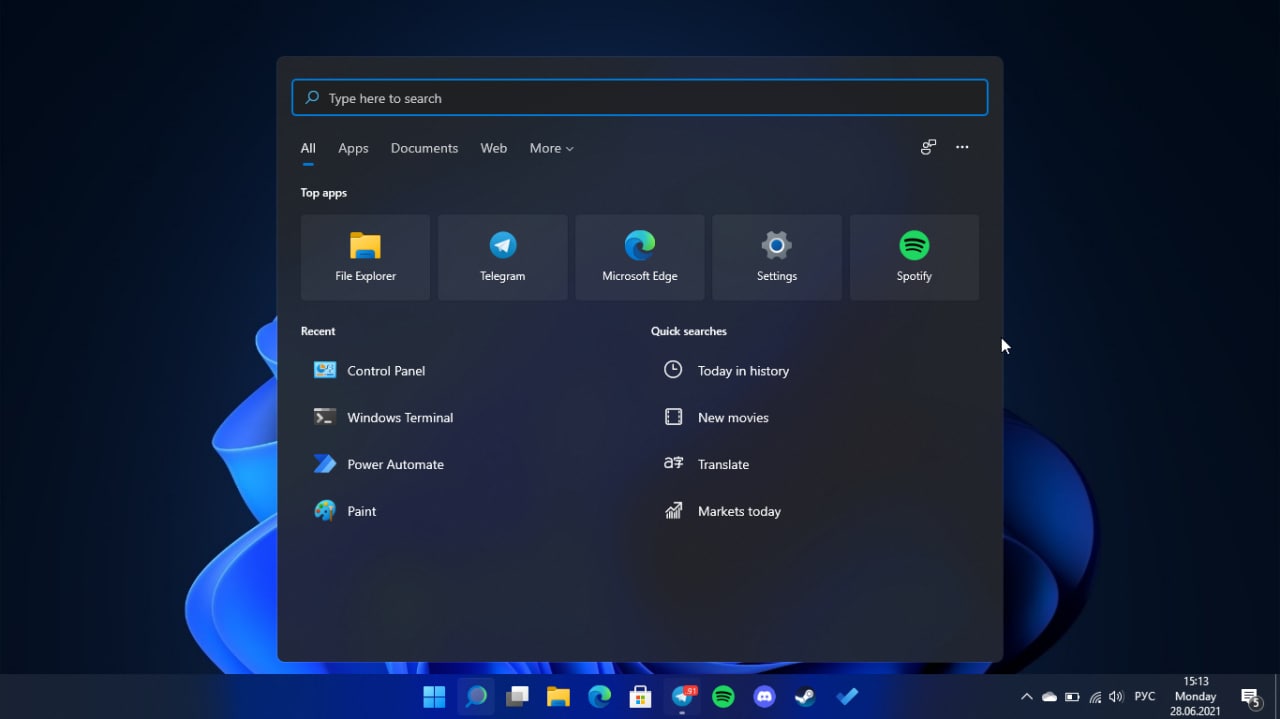Open search options ellipsis menu
The image size is (1280, 719).
[x=962, y=147]
